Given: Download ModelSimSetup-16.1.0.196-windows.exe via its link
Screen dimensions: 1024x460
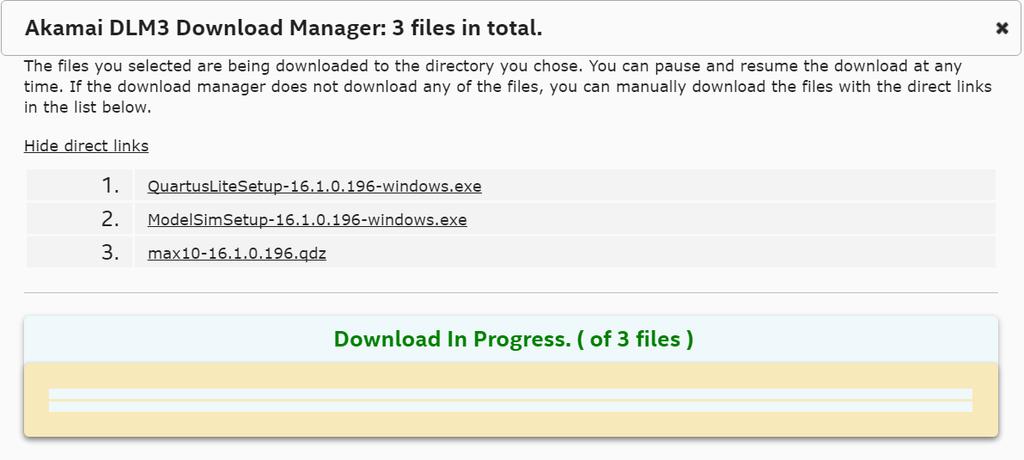Looking at the screenshot, I should (x=307, y=220).
